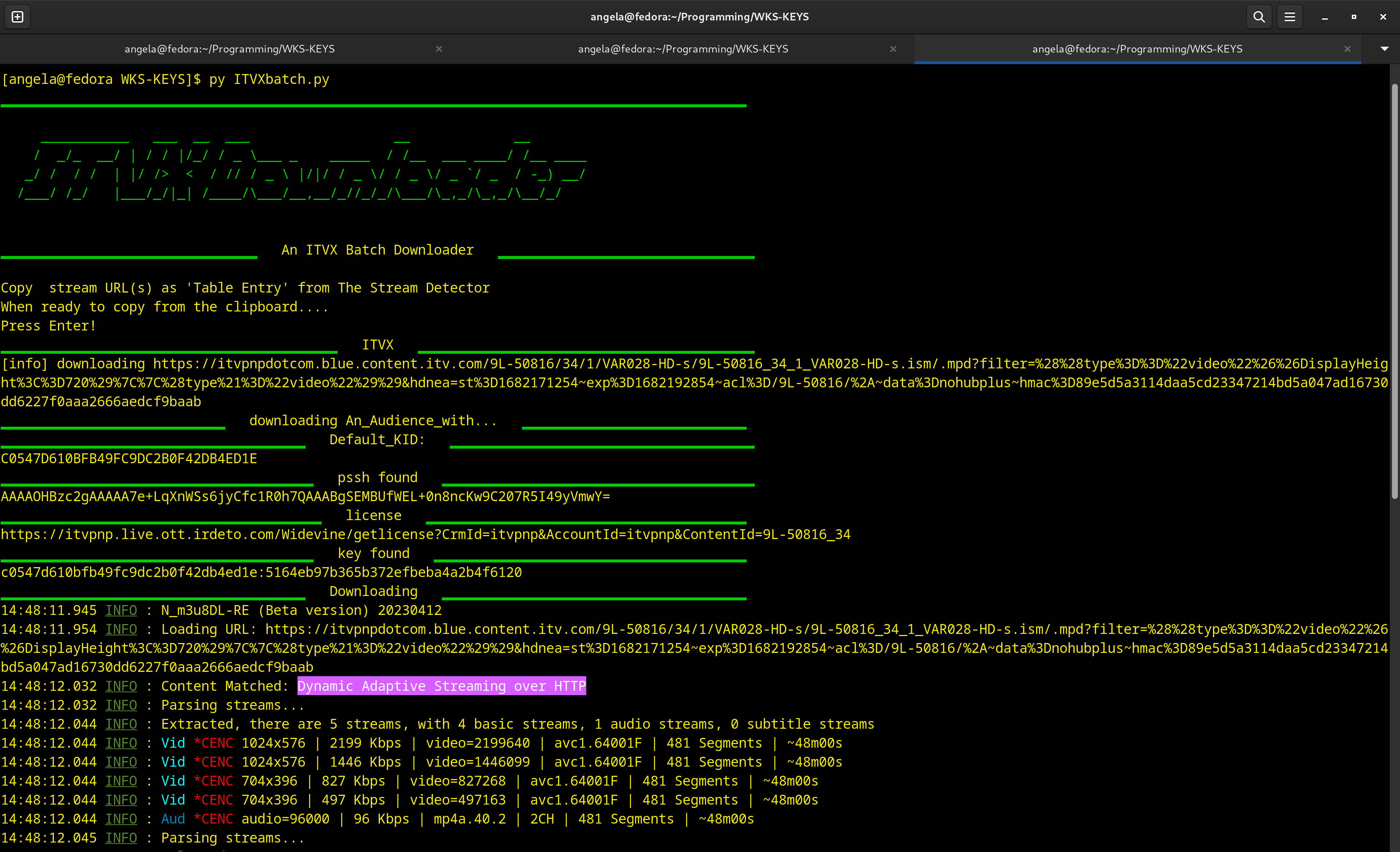
Task: Click the pssh base64 string
Action: 305,496
